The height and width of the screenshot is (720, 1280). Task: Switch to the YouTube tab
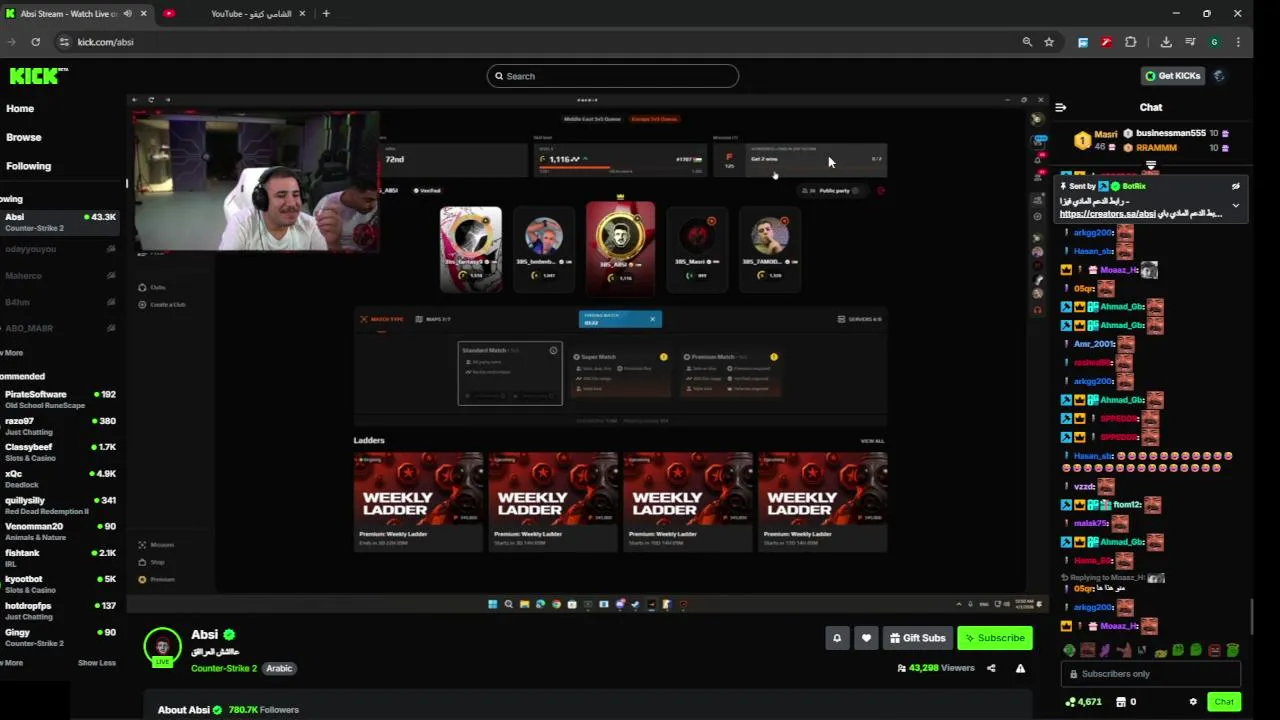pos(237,14)
